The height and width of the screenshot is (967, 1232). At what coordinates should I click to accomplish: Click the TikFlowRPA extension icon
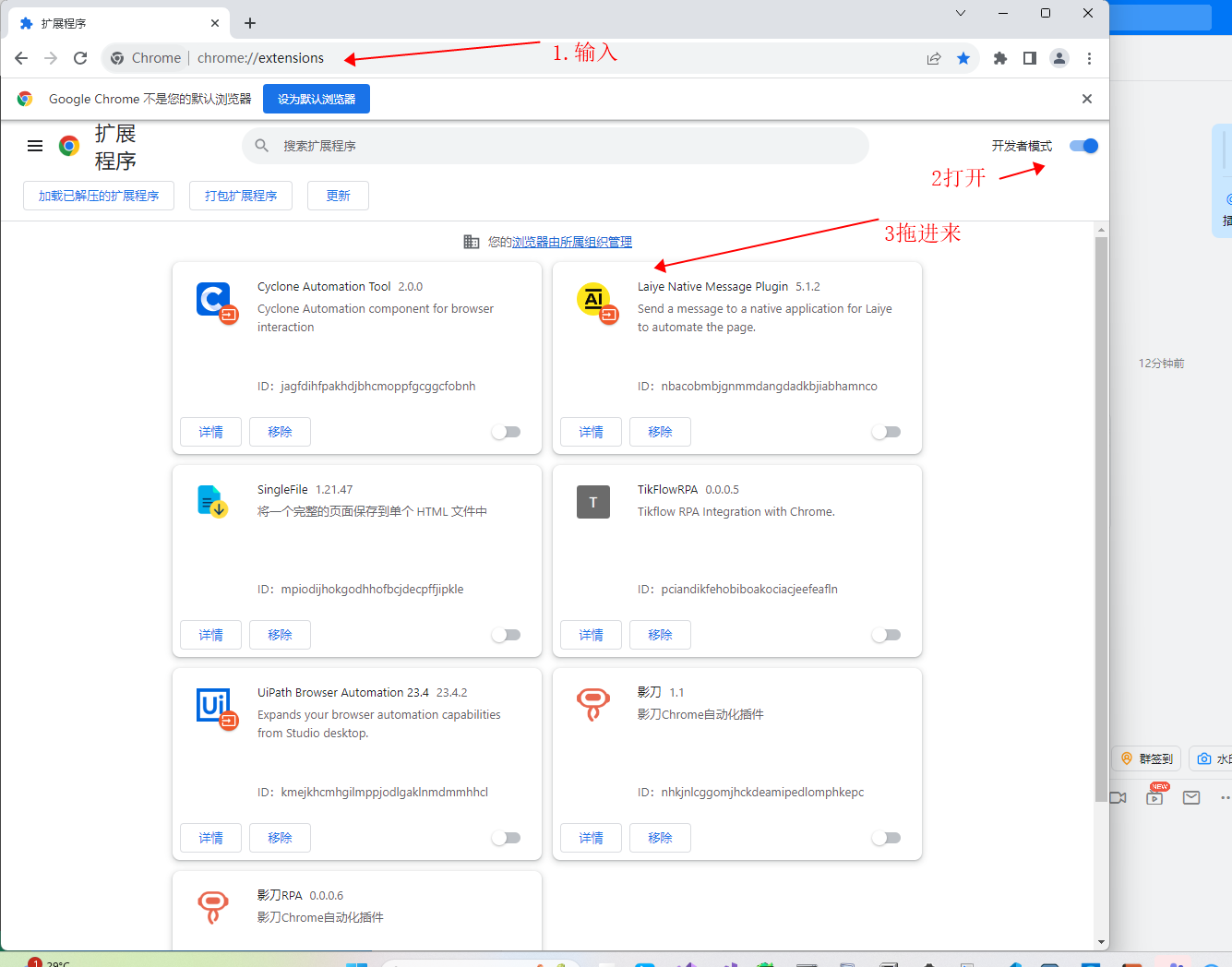[593, 502]
